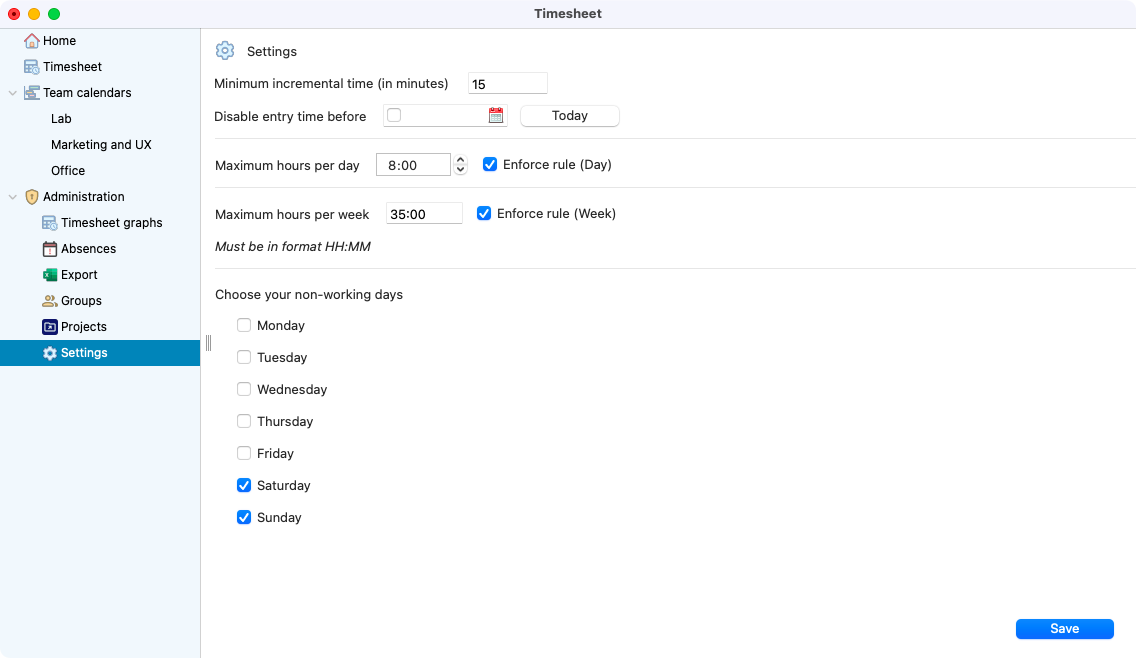The height and width of the screenshot is (658, 1136).
Task: Decrease maximum hours per day with down arrow
Action: coord(460,170)
